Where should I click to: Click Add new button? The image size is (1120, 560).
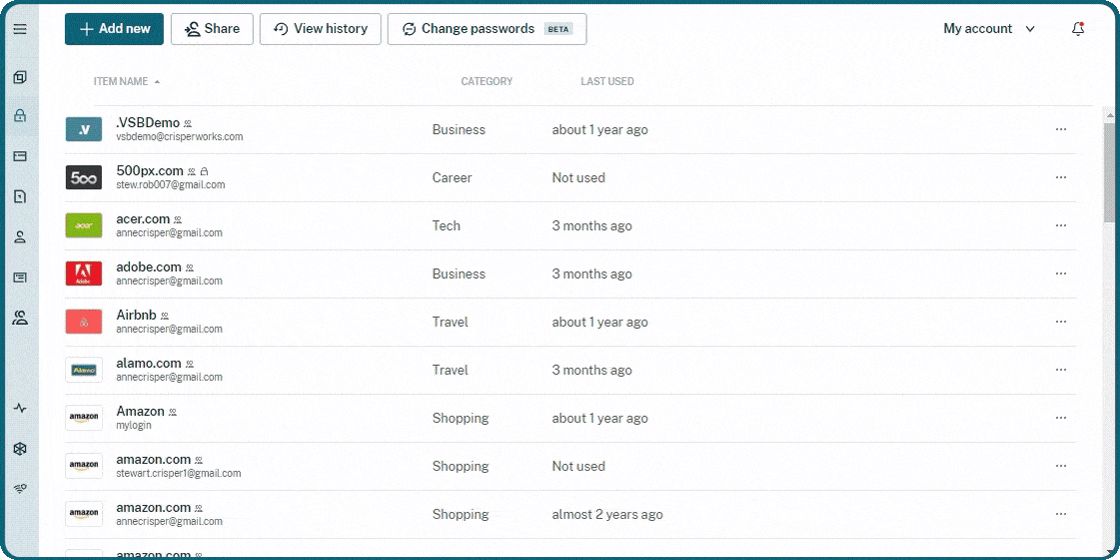(x=114, y=29)
